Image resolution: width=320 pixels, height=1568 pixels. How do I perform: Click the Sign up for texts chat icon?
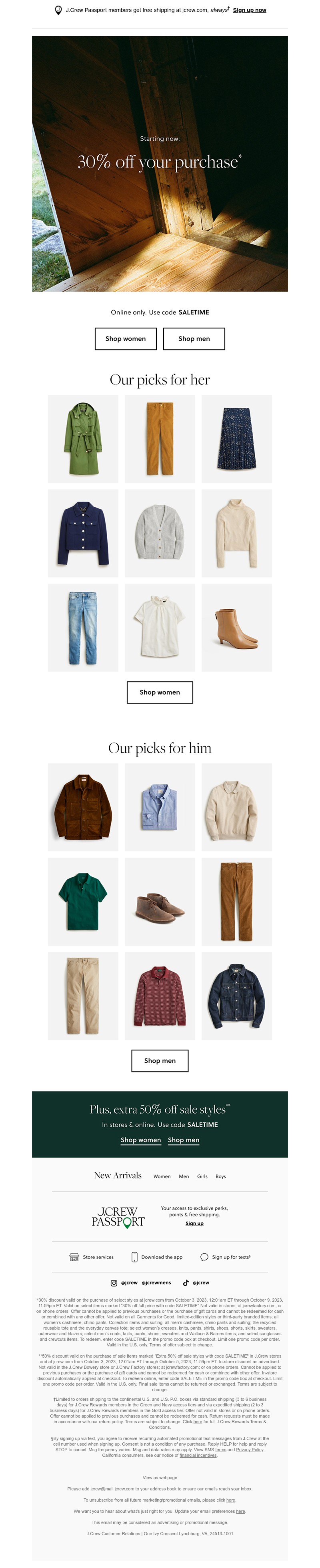[204, 1257]
